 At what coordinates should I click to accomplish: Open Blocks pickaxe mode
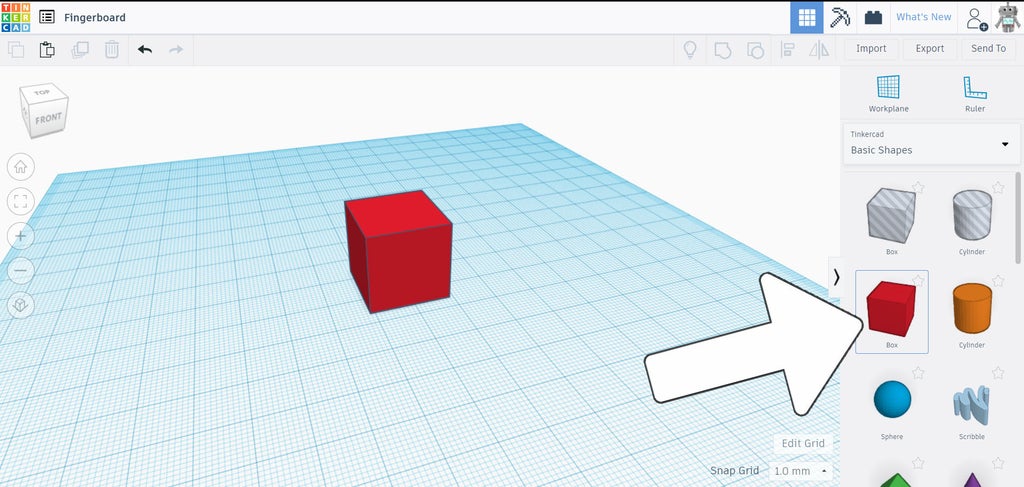(840, 17)
